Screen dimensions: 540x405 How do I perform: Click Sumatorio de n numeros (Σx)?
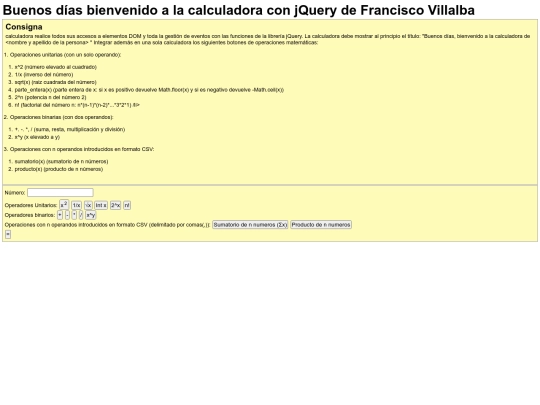(250, 225)
